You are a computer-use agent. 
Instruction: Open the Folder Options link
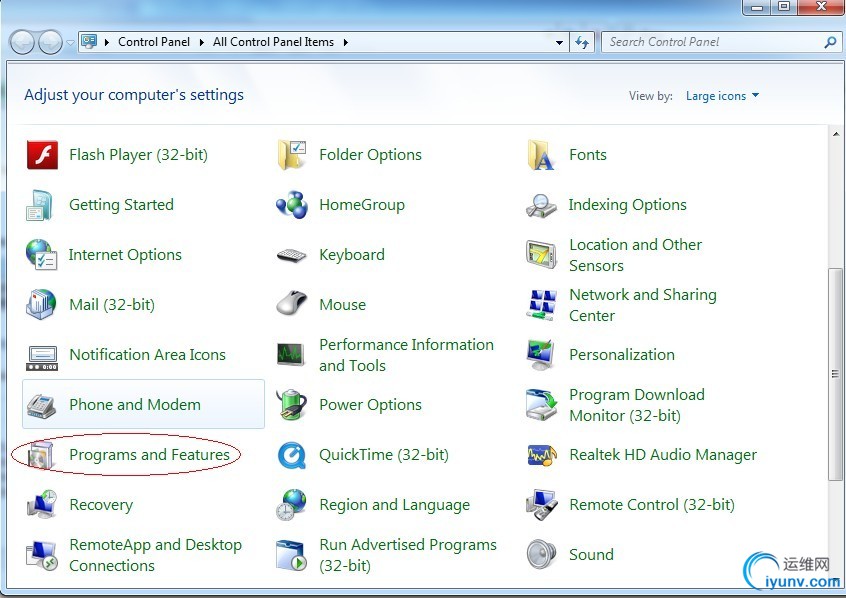[370, 155]
